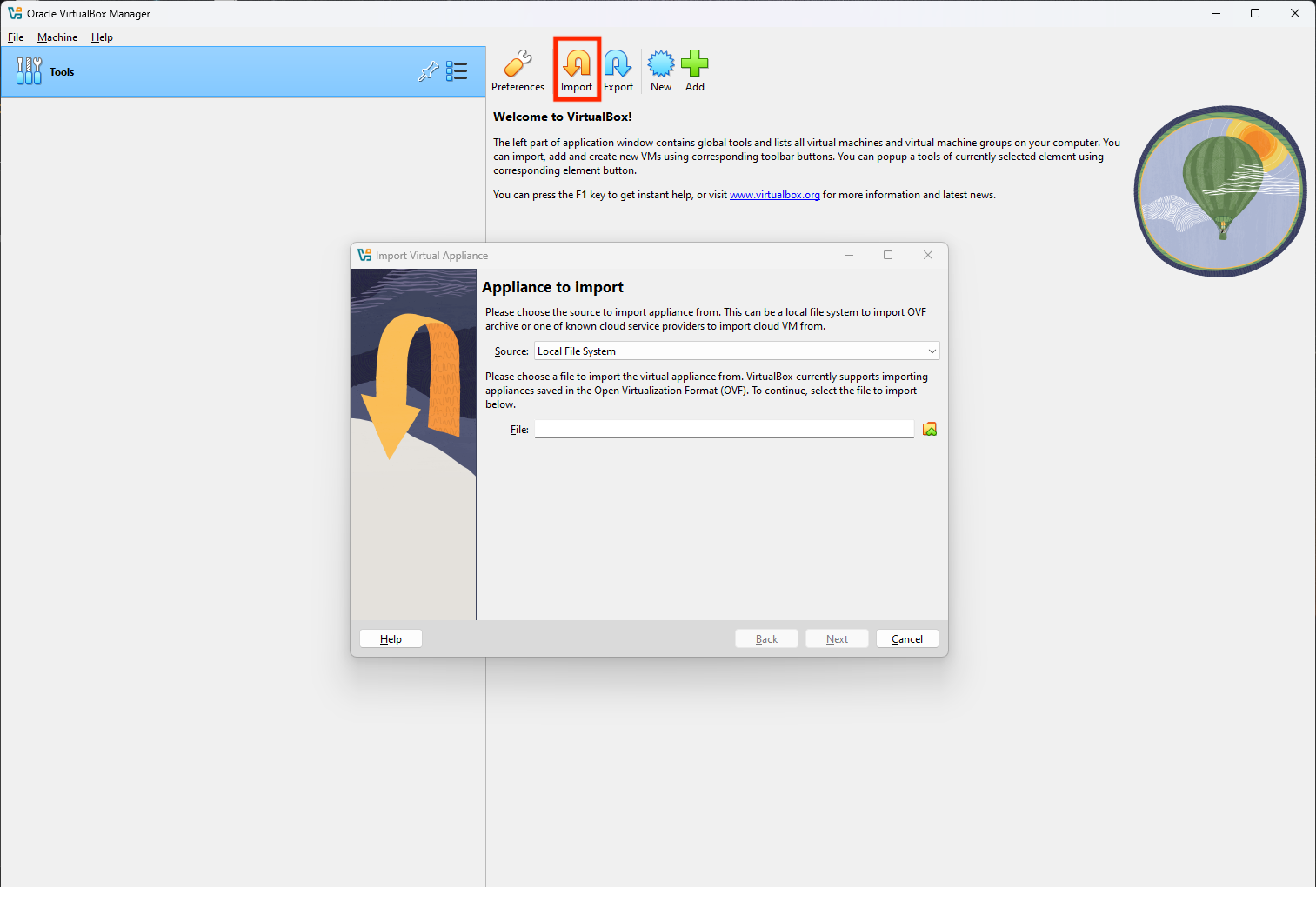Open the Help menu
Screen dimensions: 1316x915
point(102,37)
